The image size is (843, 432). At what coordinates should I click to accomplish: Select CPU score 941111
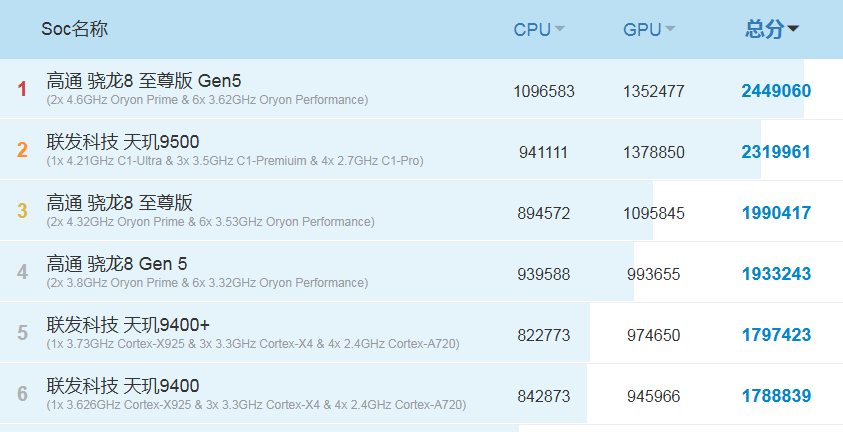point(544,153)
